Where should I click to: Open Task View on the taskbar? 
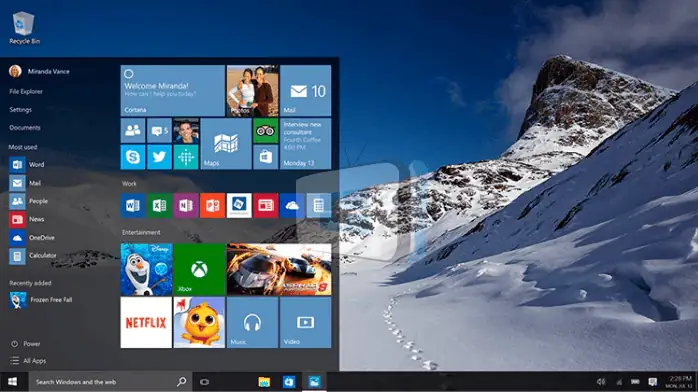204,382
